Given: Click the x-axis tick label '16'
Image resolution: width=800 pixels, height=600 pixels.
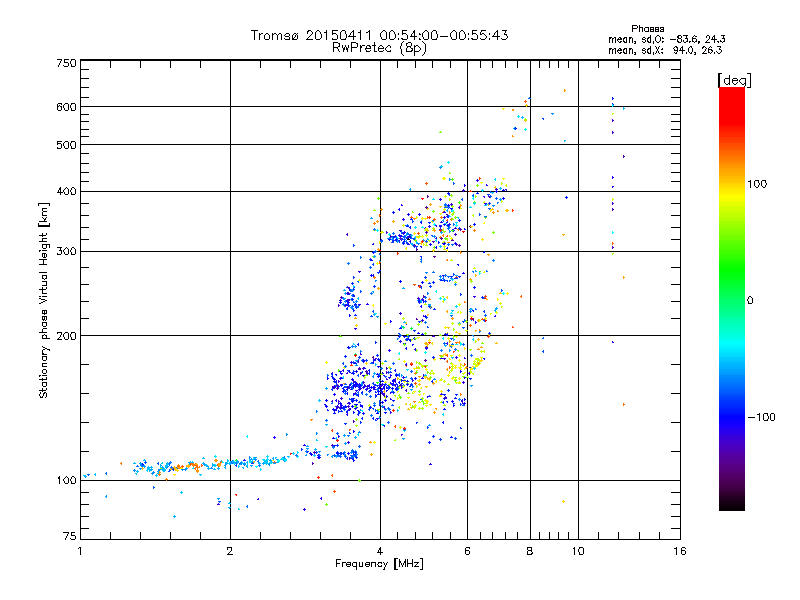Looking at the screenshot, I should point(680,551).
